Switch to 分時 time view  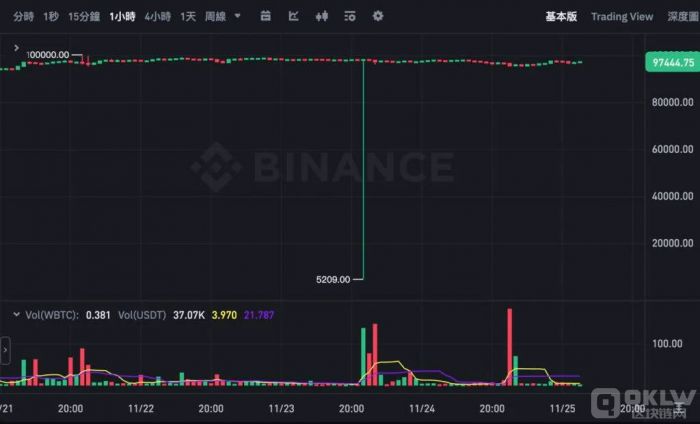[23, 16]
